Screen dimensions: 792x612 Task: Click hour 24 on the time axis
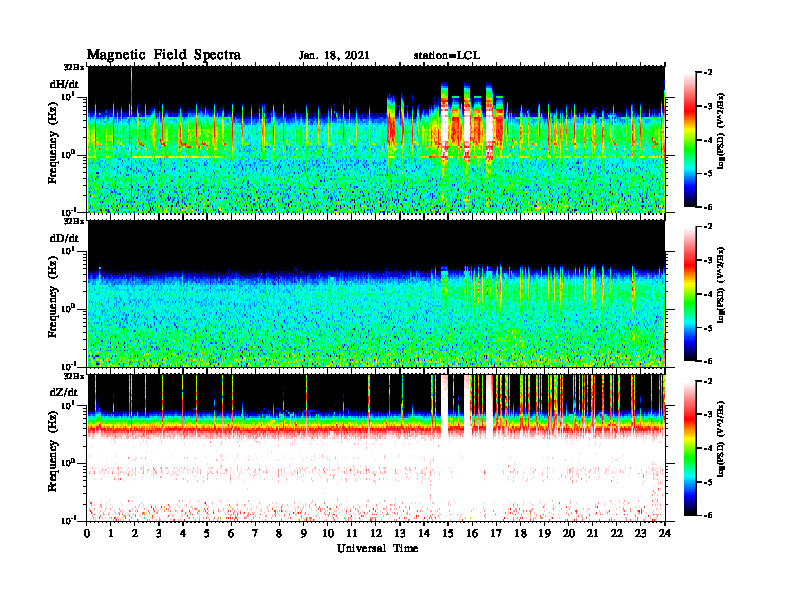(665, 533)
